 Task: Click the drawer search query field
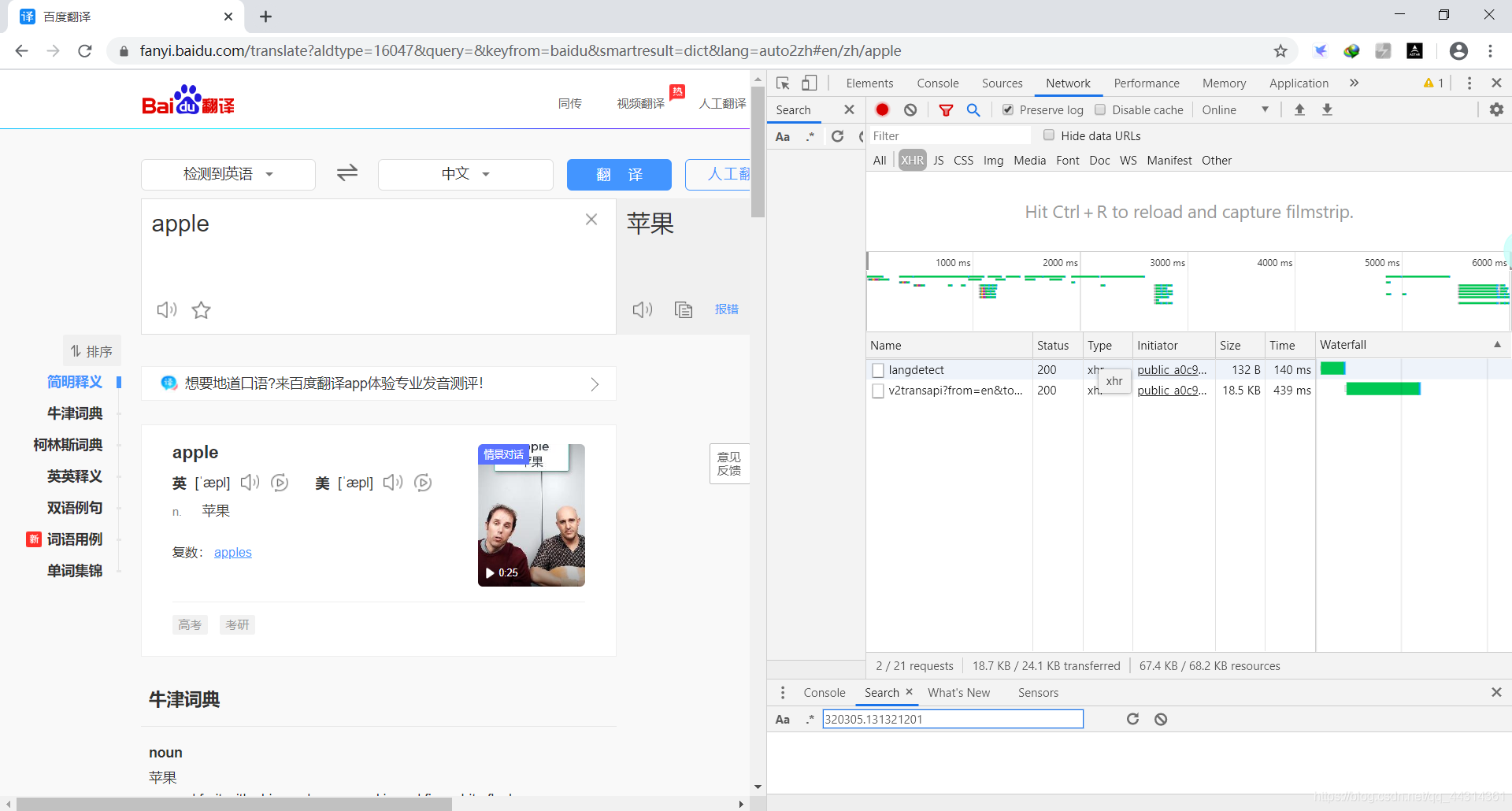click(x=953, y=719)
